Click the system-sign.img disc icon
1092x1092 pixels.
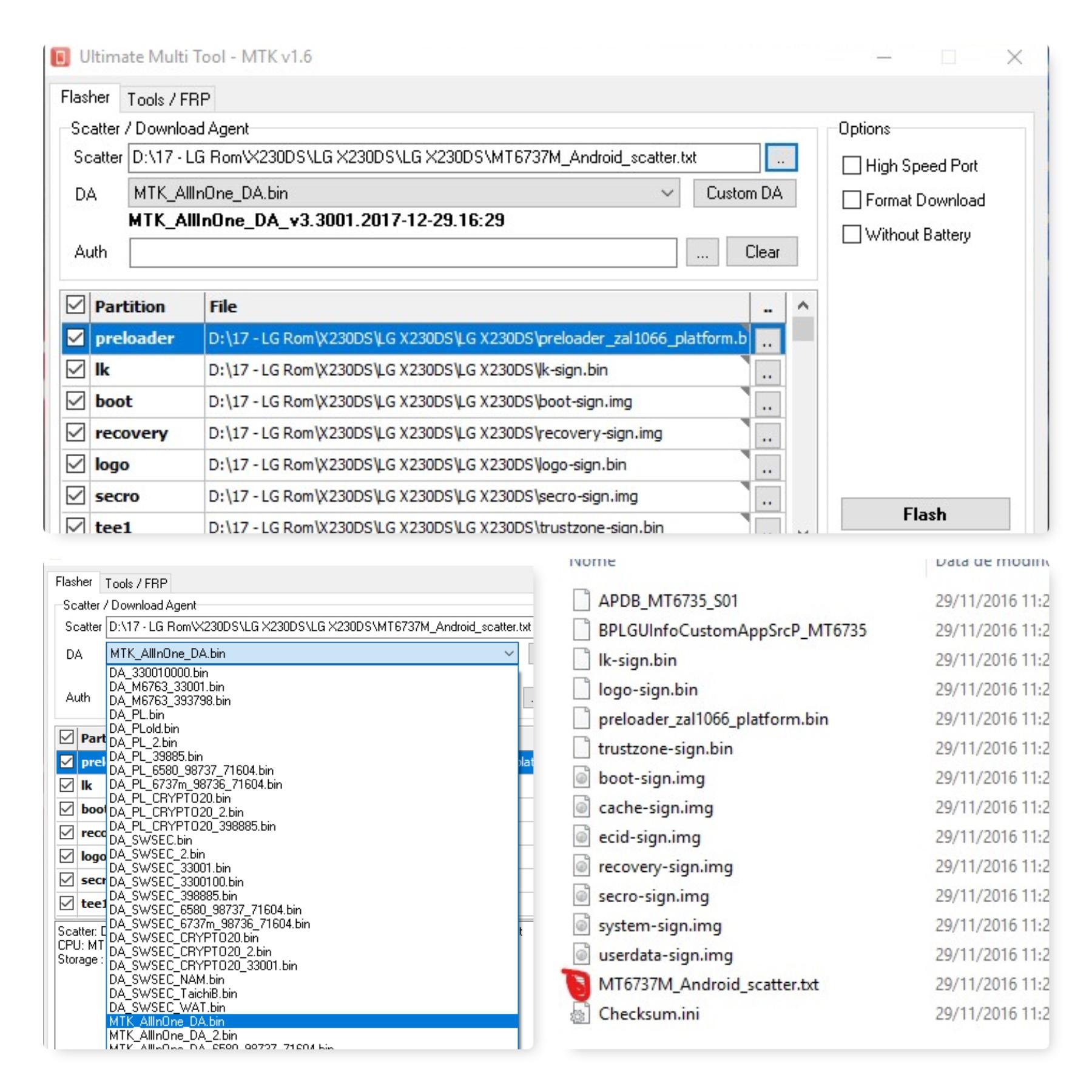[x=581, y=925]
